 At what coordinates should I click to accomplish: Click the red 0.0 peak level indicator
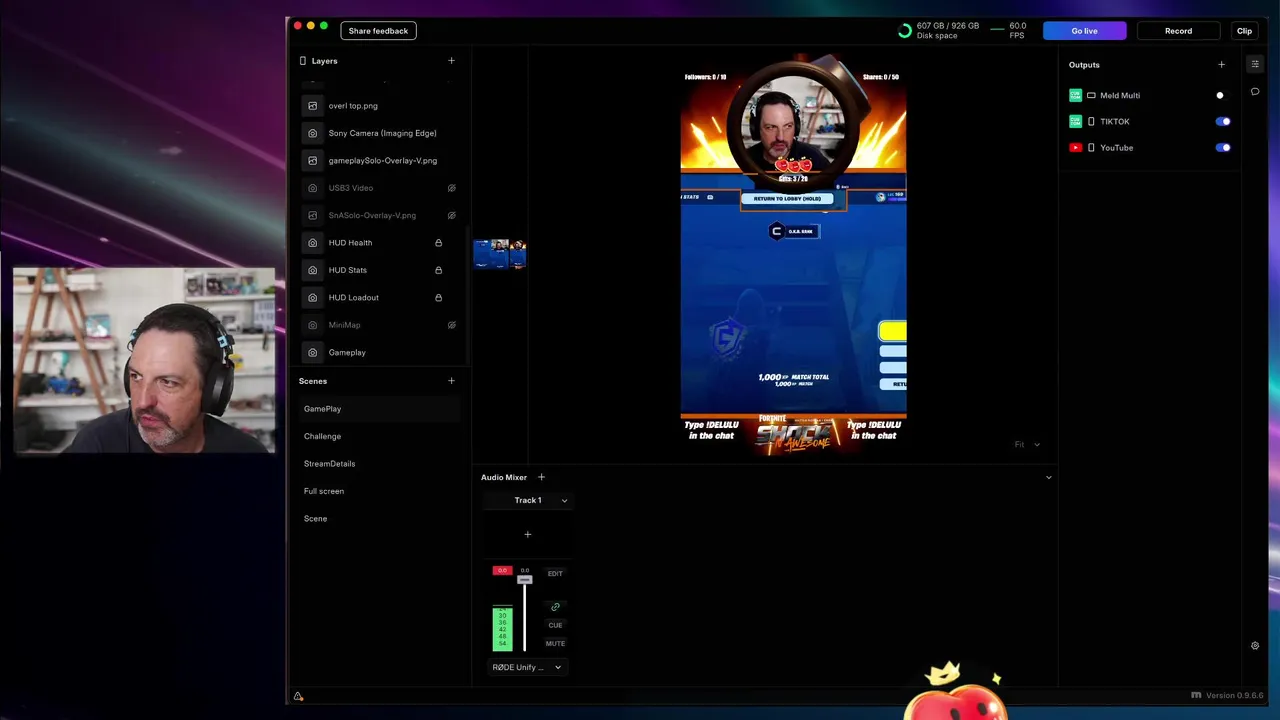(x=502, y=571)
